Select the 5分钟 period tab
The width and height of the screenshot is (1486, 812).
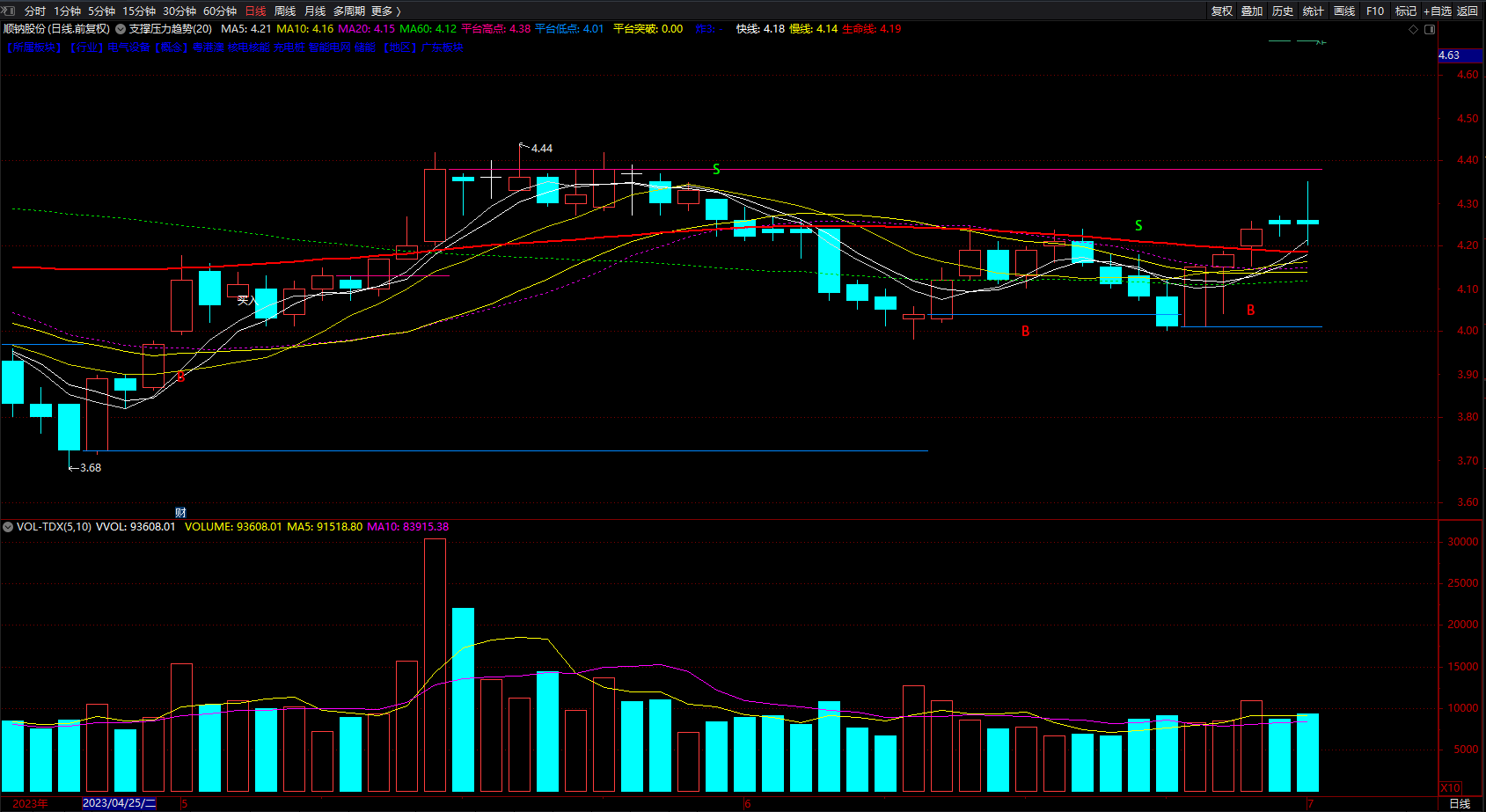(101, 11)
